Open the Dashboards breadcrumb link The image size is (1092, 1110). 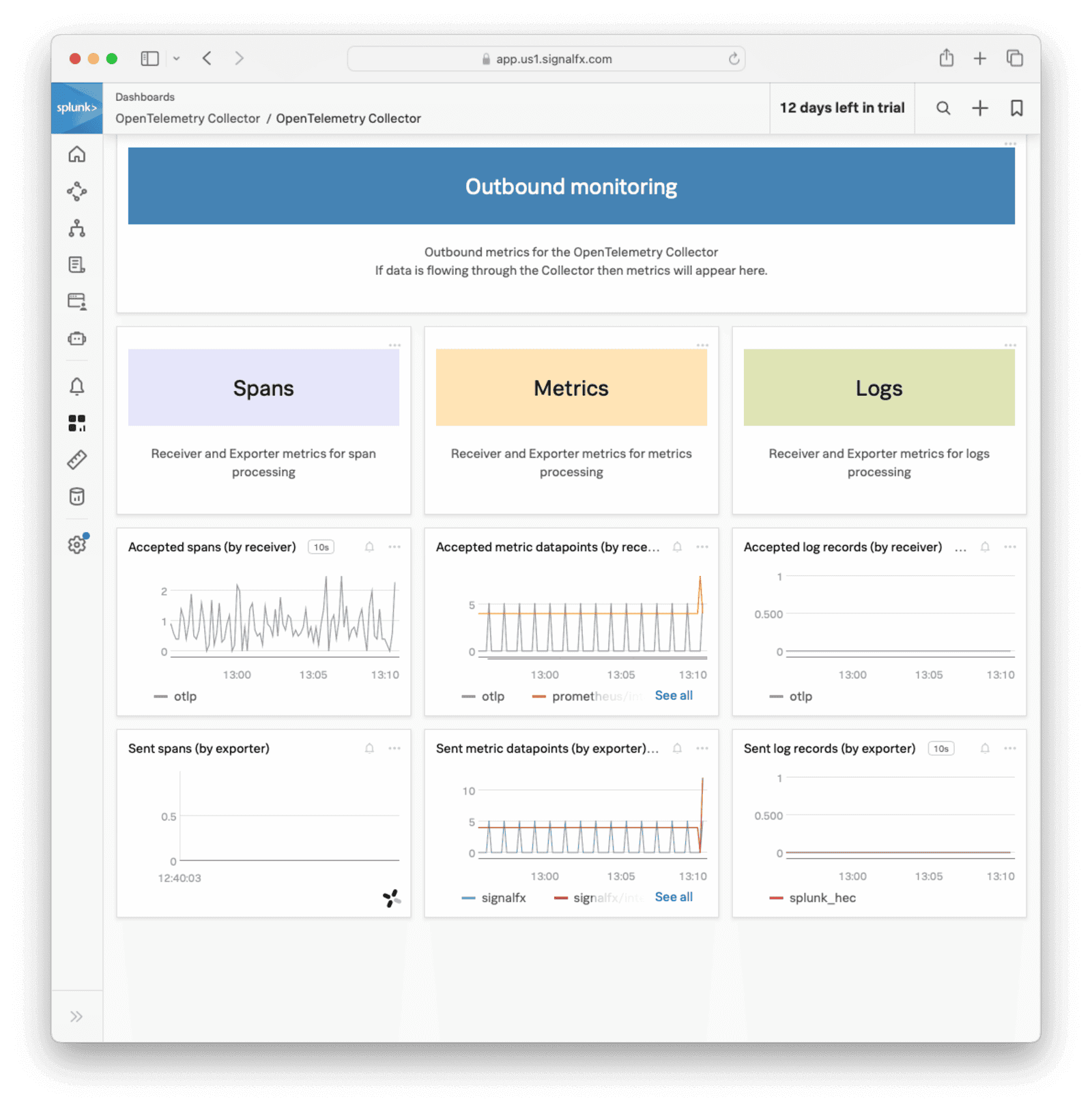coord(145,97)
